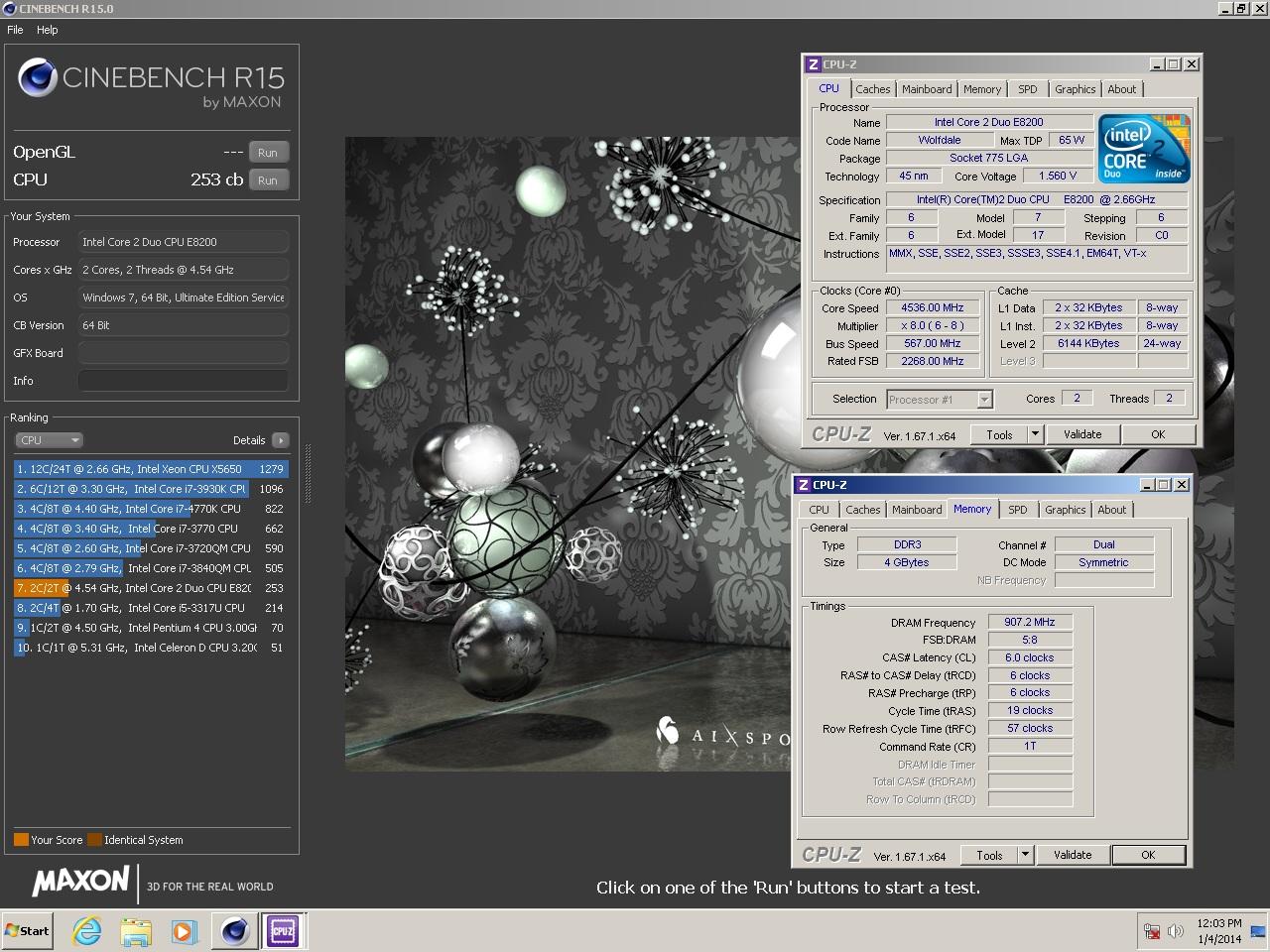Click the Core Voltage 1.560 V value
Screen dimensions: 1270x952
click(1058, 177)
